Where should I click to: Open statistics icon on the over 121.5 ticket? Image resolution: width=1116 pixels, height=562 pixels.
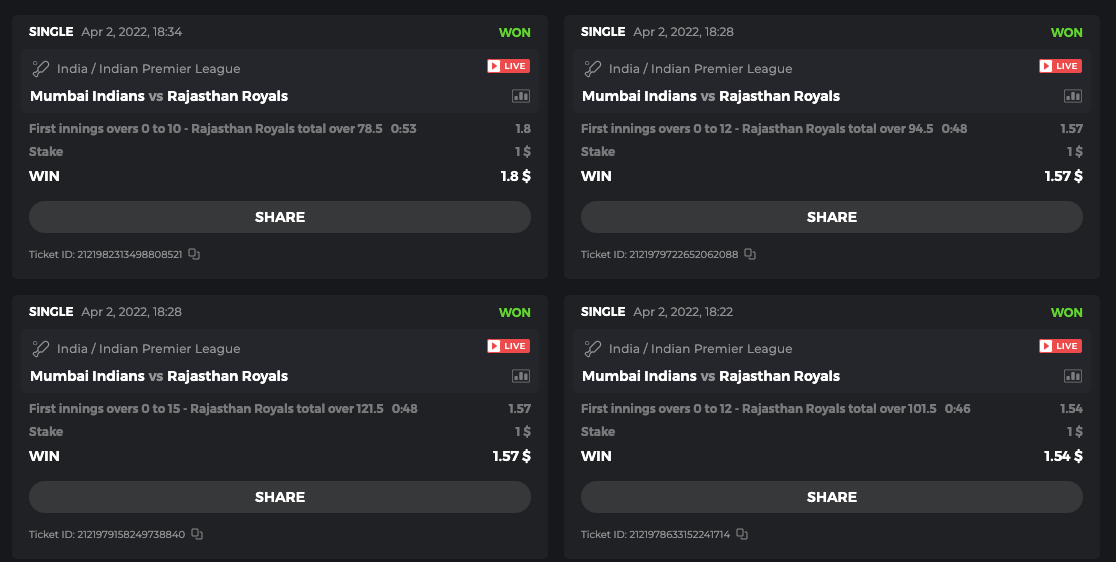[x=521, y=376]
